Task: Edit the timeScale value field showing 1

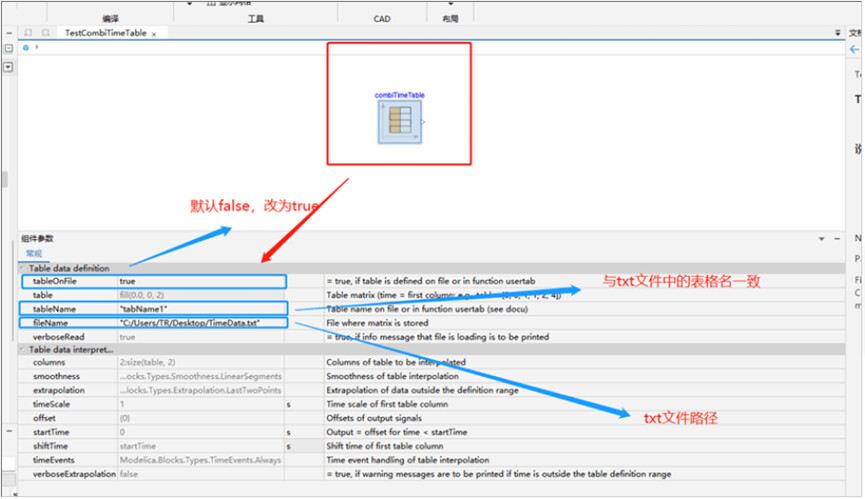Action: (x=201, y=405)
